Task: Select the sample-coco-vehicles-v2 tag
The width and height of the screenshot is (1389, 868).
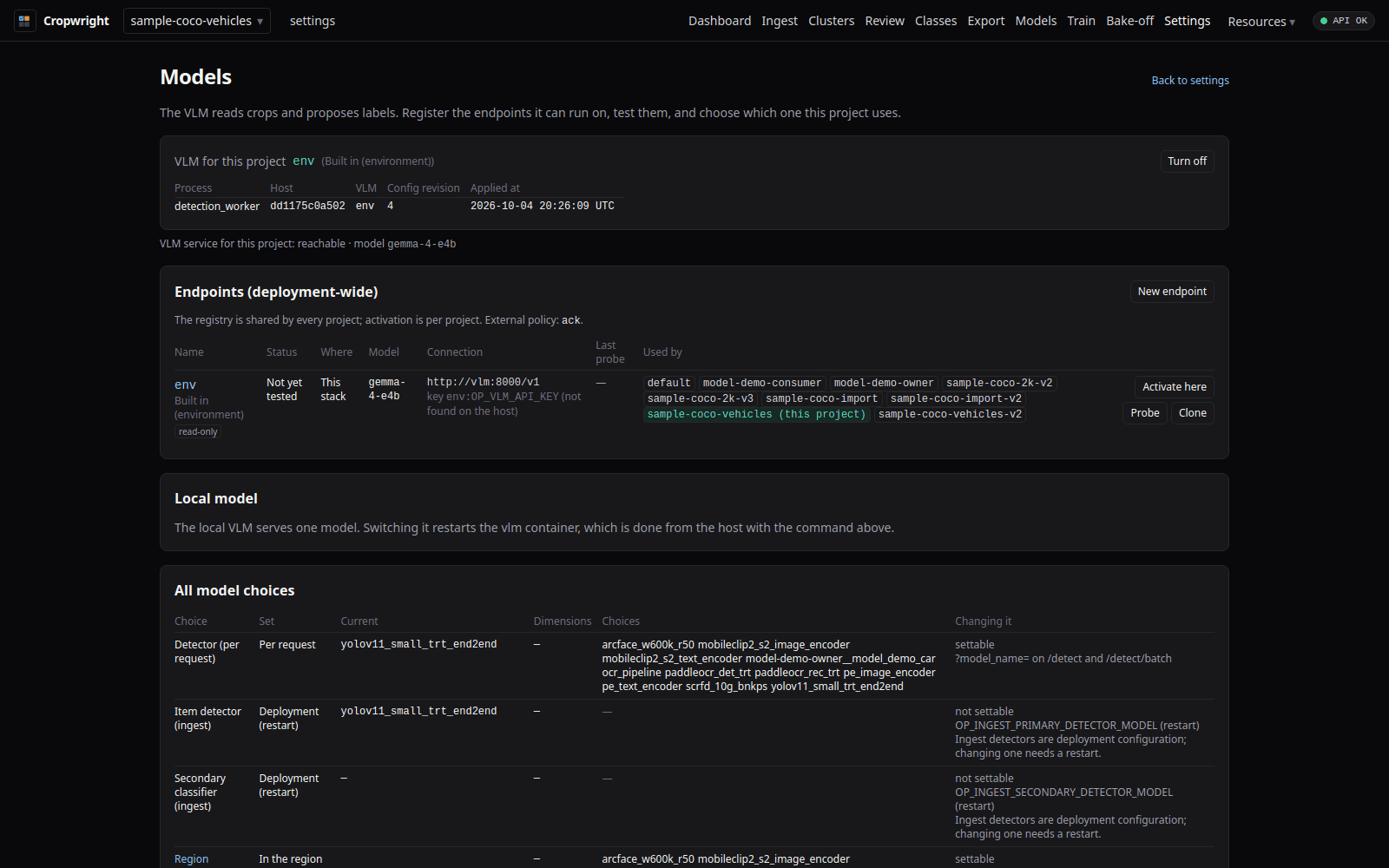Action: pos(950,414)
